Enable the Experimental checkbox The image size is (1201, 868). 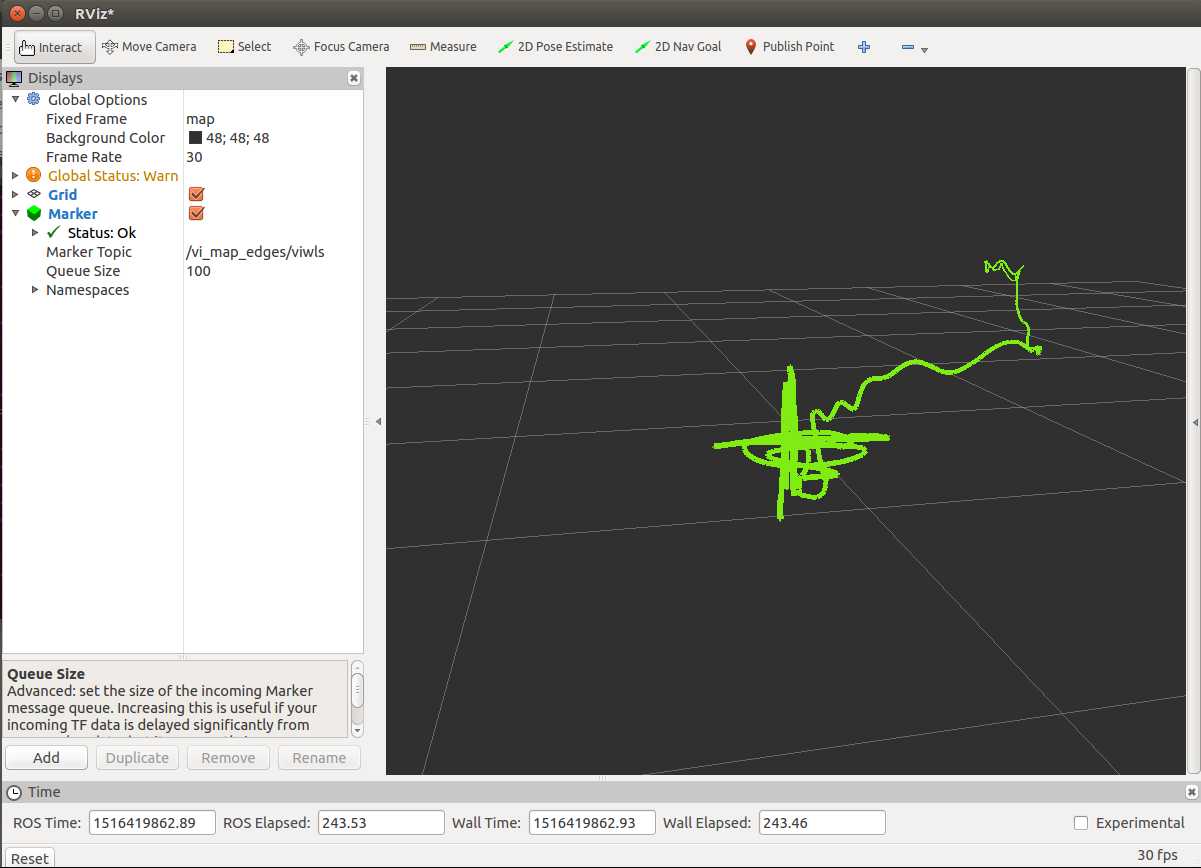coord(1080,823)
